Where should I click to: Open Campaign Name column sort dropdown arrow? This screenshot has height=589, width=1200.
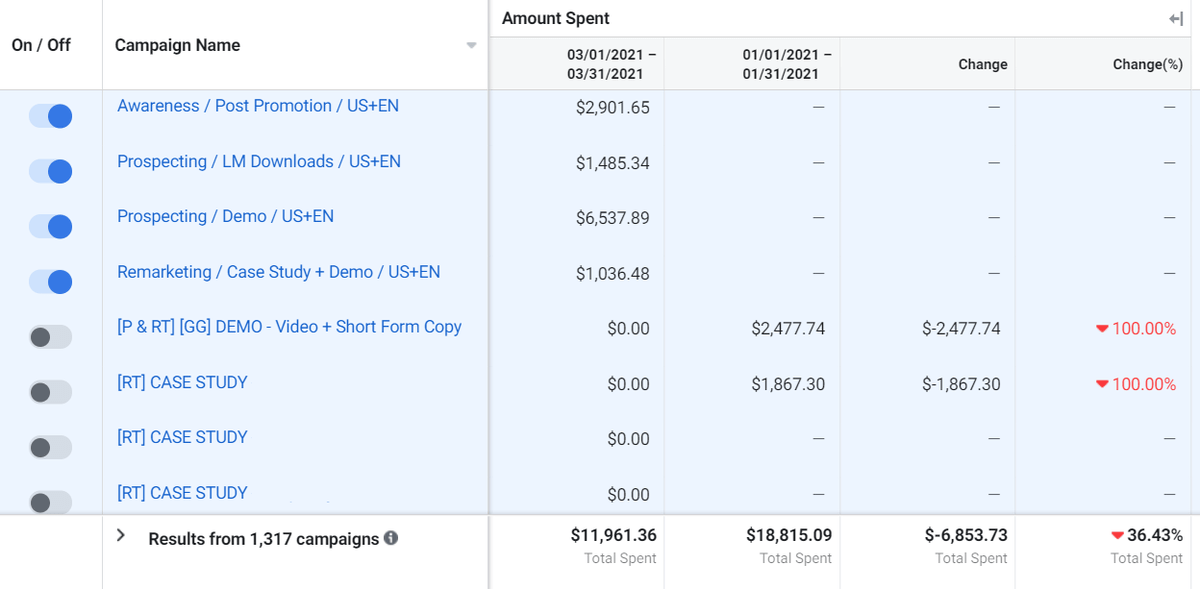471,45
